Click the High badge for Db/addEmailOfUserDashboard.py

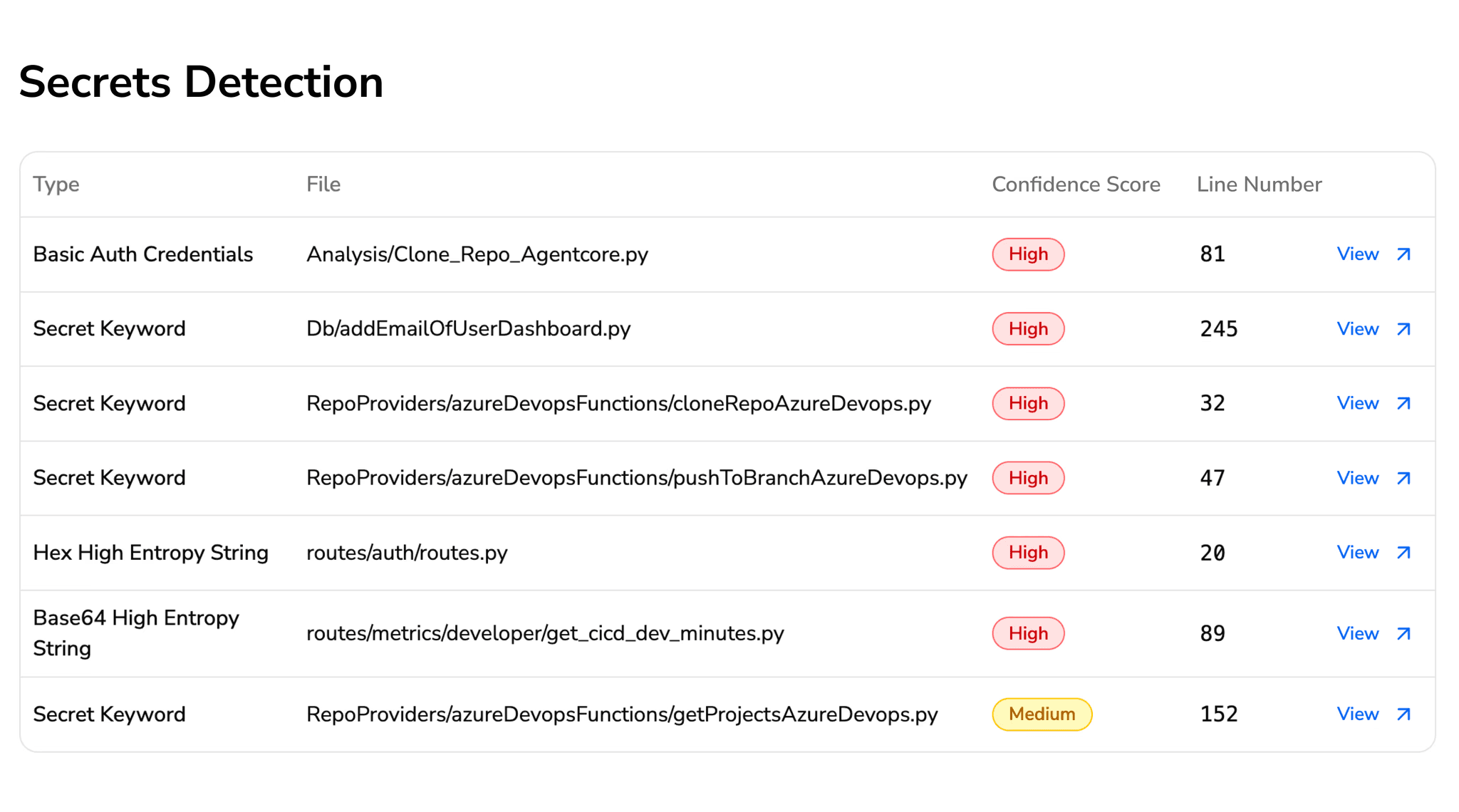coord(1028,329)
